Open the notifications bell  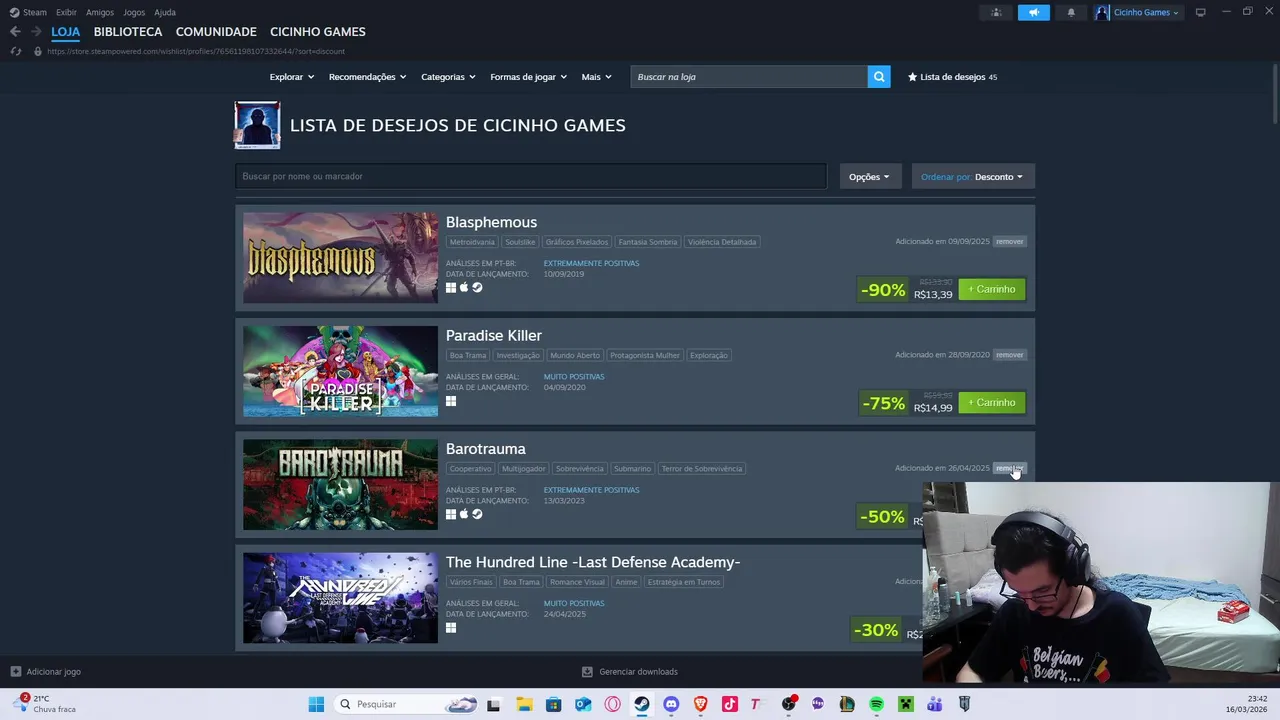coord(1071,12)
